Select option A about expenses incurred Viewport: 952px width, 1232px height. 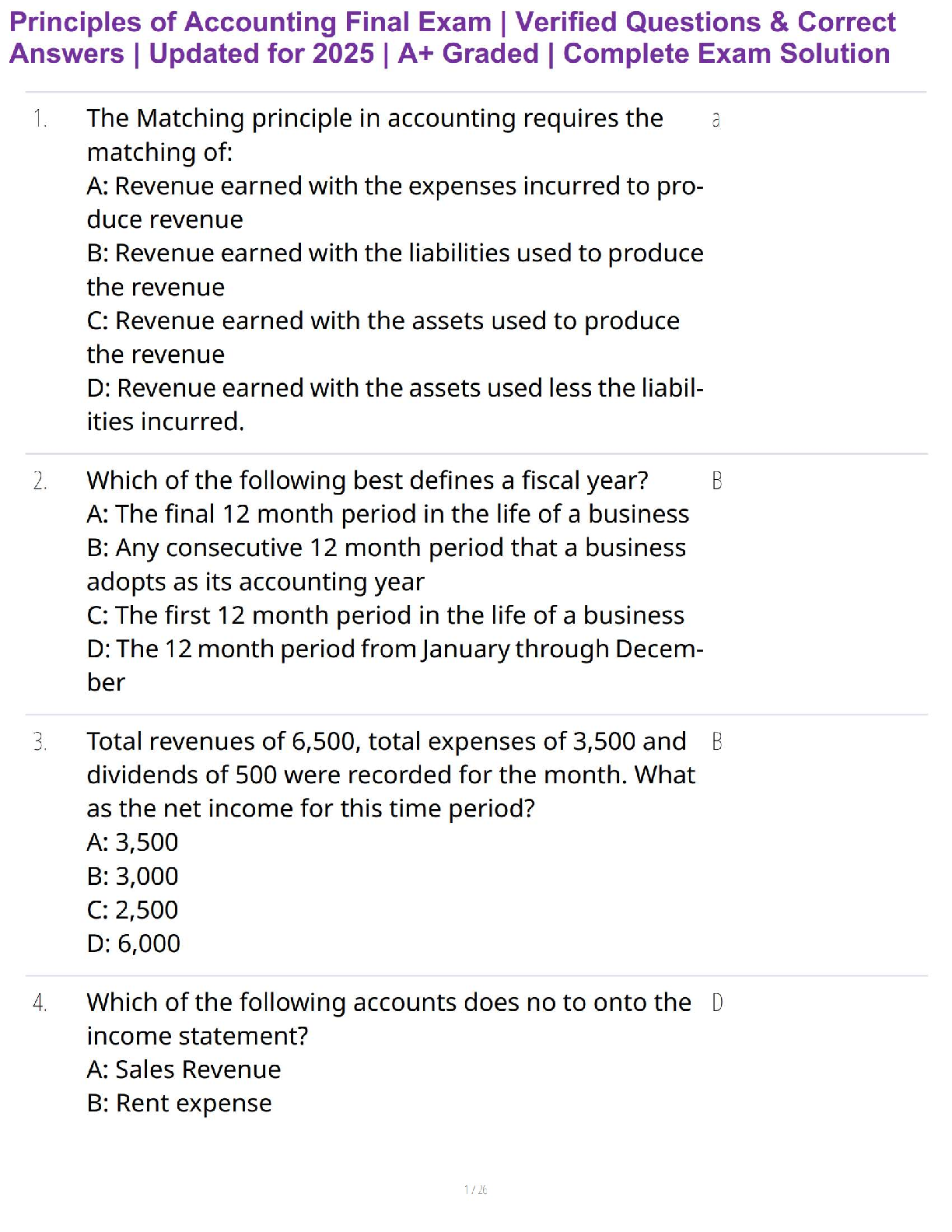coord(394,202)
